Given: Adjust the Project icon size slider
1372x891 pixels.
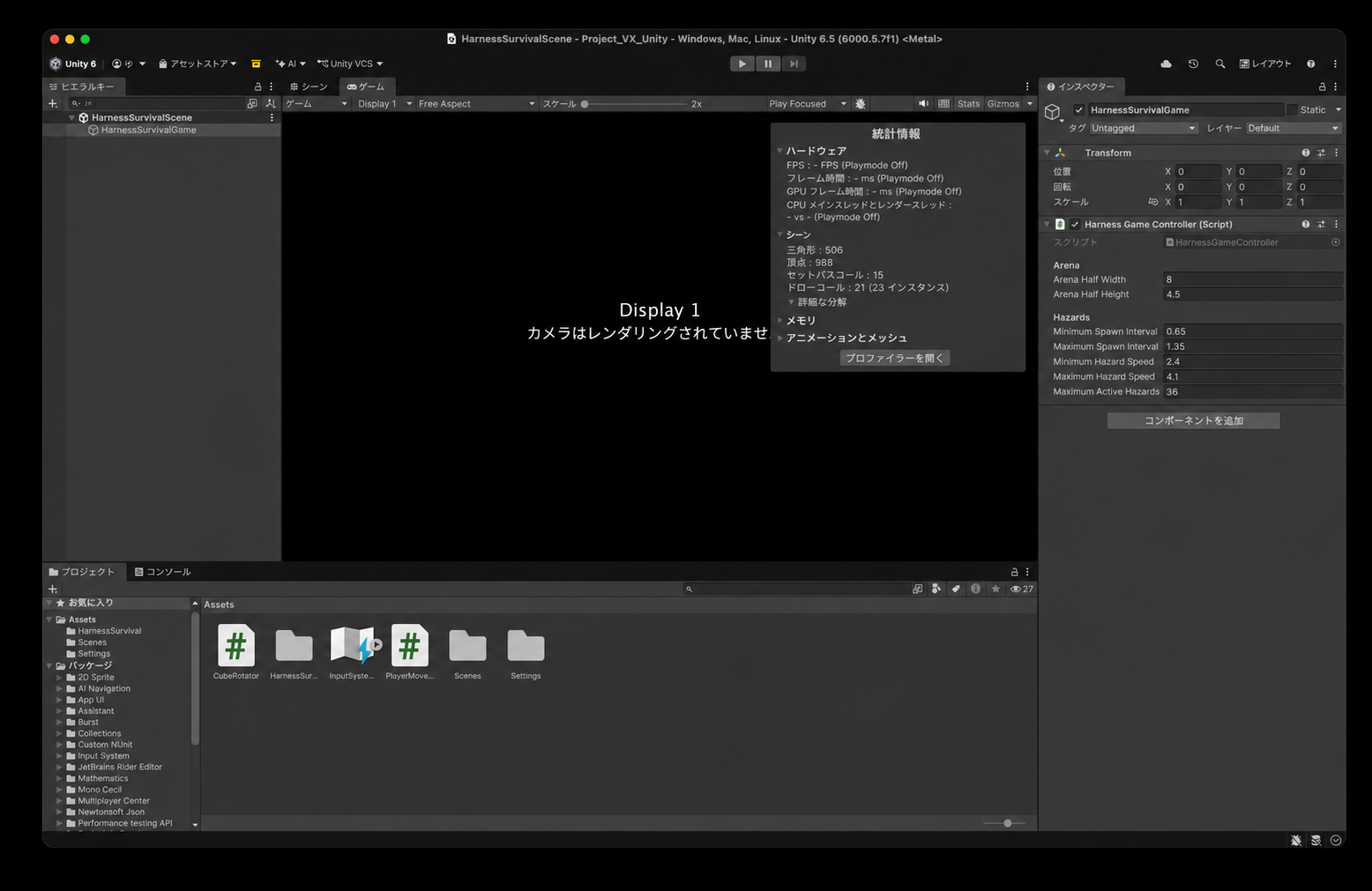Looking at the screenshot, I should pyautogui.click(x=1004, y=823).
